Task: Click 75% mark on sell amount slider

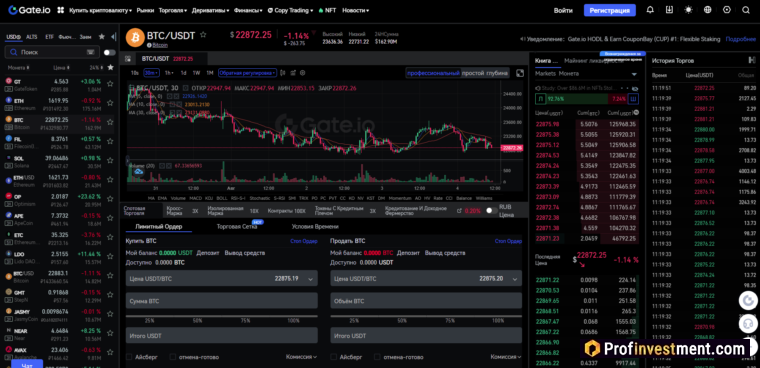Action: point(450,321)
